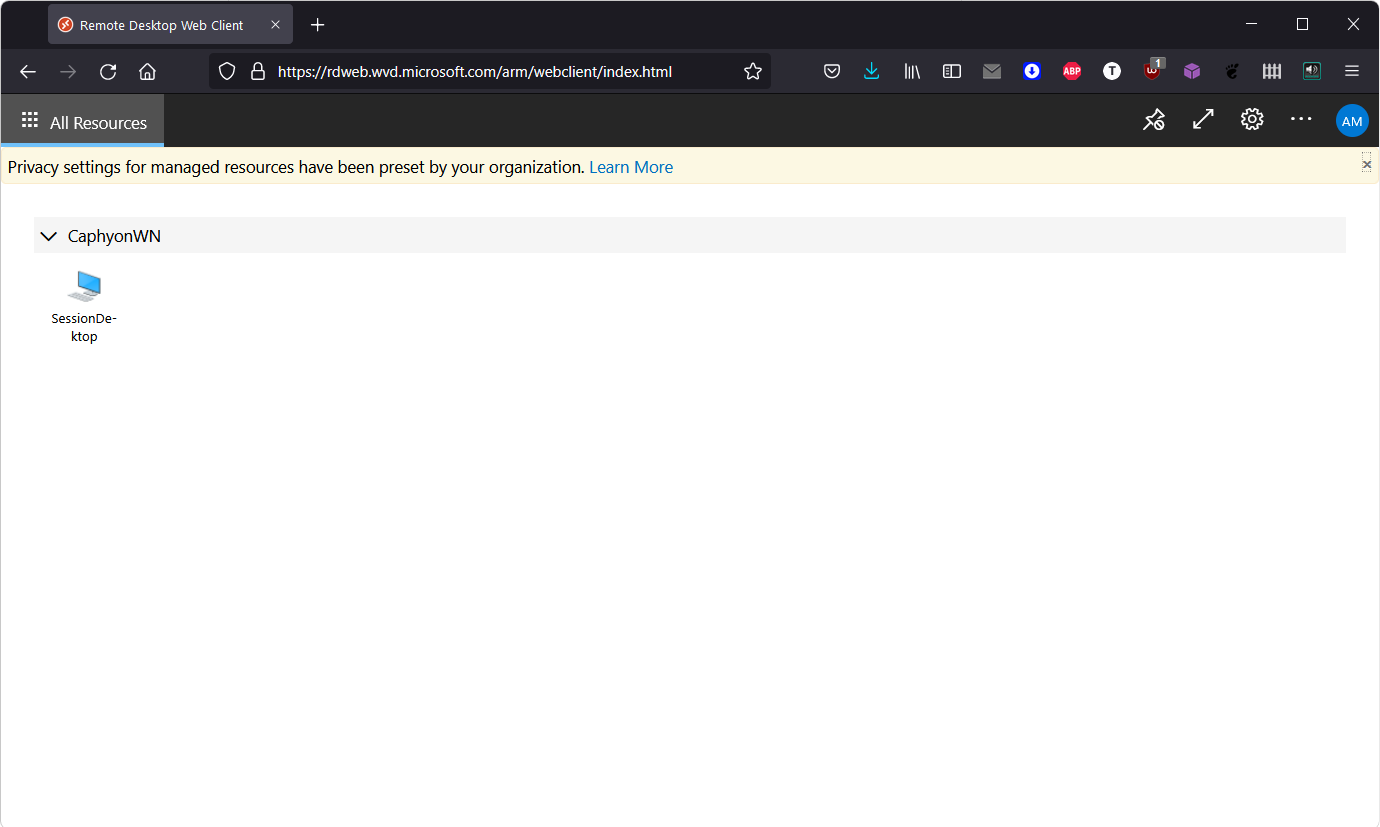Open the web client Settings gear
This screenshot has width=1380, height=827.
coord(1252,120)
